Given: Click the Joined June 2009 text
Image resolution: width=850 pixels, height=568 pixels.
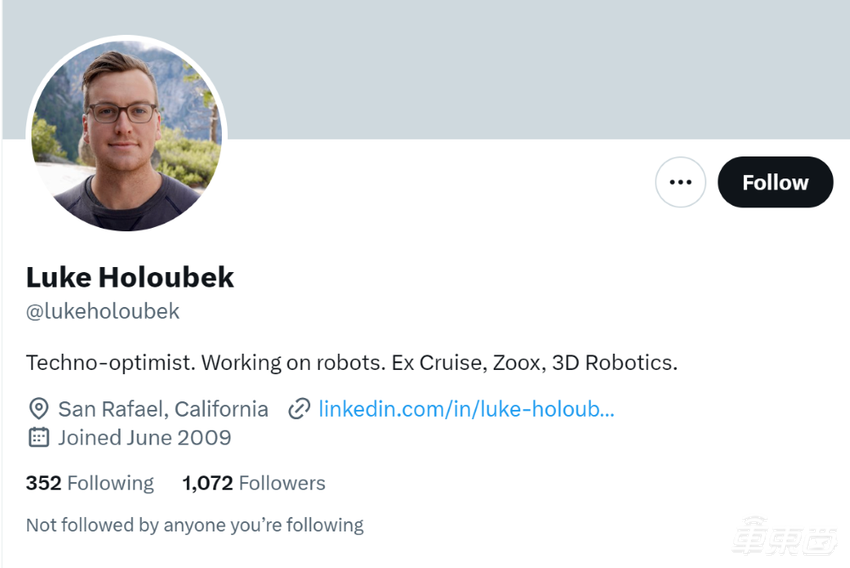Looking at the screenshot, I should point(145,437).
